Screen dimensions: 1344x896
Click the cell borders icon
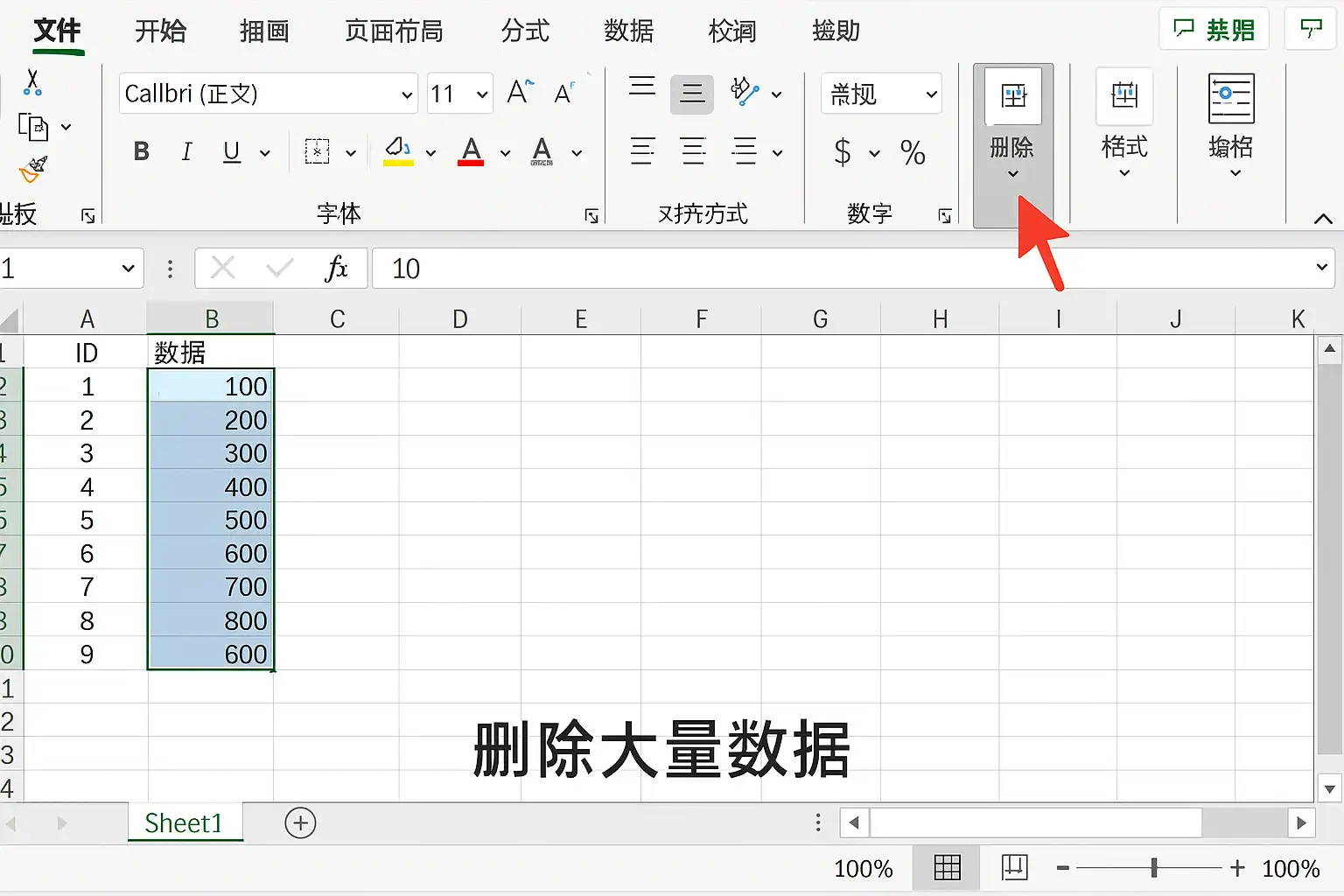pyautogui.click(x=318, y=151)
